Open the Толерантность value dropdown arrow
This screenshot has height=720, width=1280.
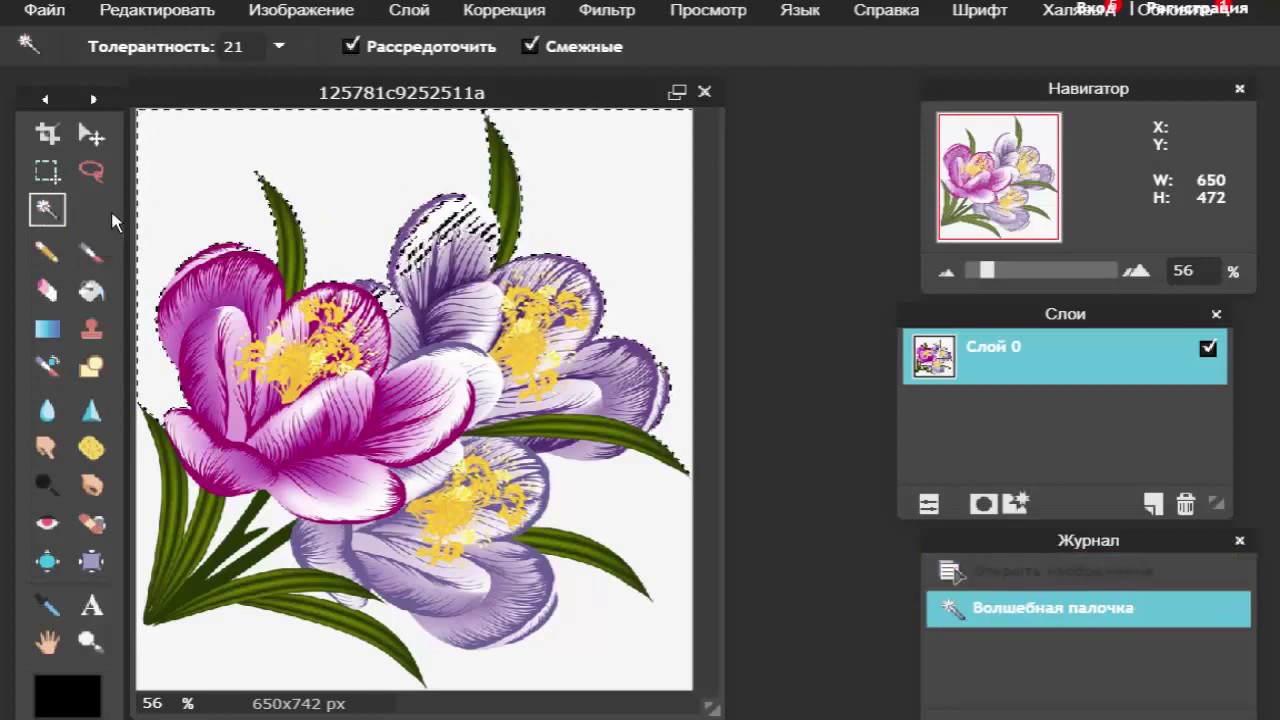pyautogui.click(x=279, y=46)
